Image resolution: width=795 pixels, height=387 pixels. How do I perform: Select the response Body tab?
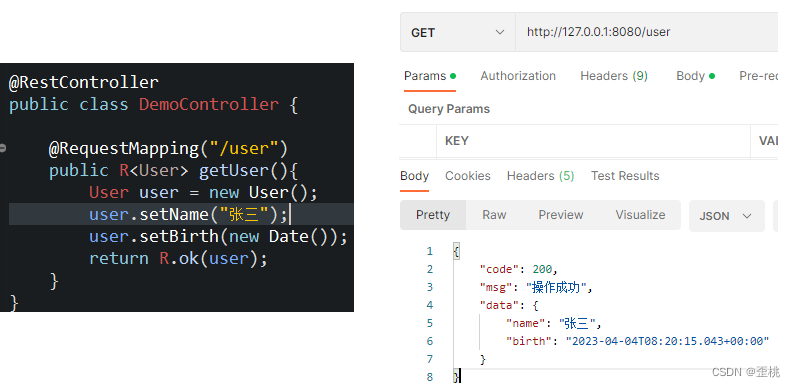coord(414,176)
